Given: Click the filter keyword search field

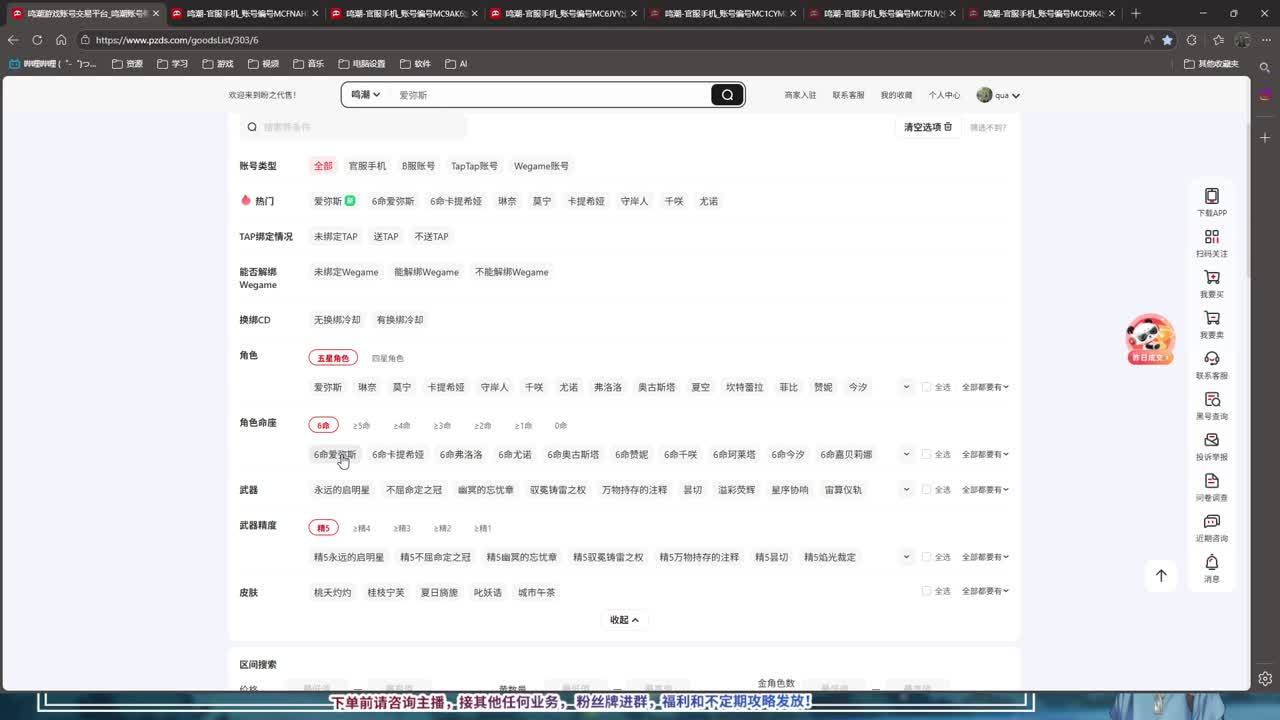Looking at the screenshot, I should (360, 127).
